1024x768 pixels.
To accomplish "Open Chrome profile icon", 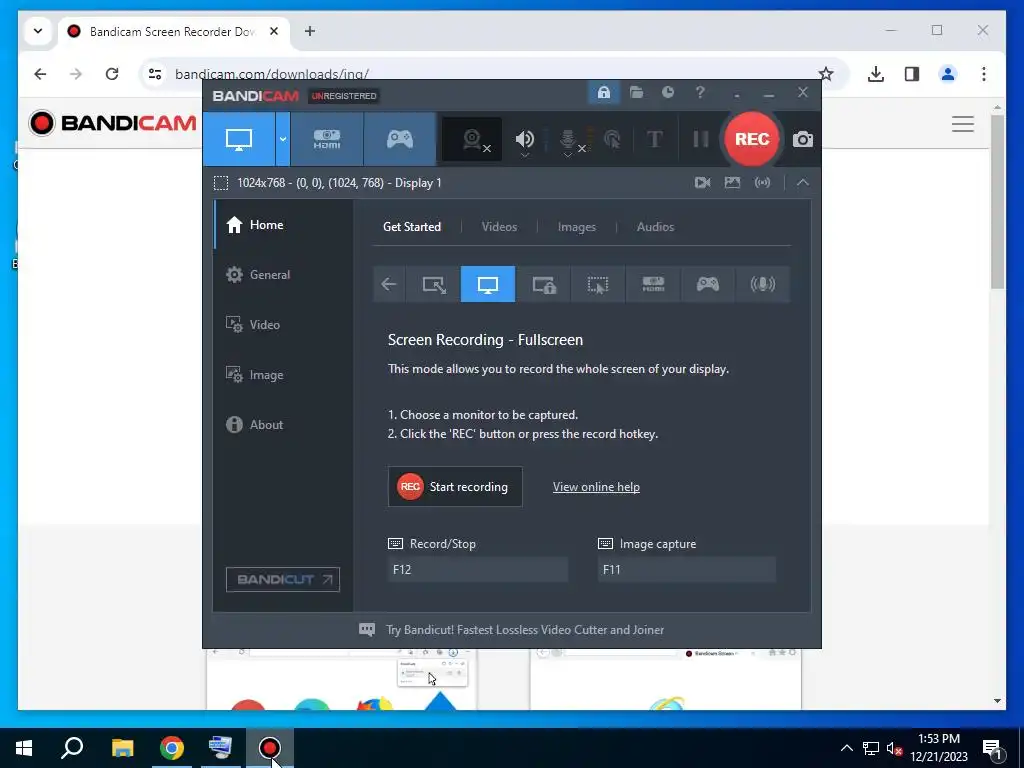I will [948, 74].
